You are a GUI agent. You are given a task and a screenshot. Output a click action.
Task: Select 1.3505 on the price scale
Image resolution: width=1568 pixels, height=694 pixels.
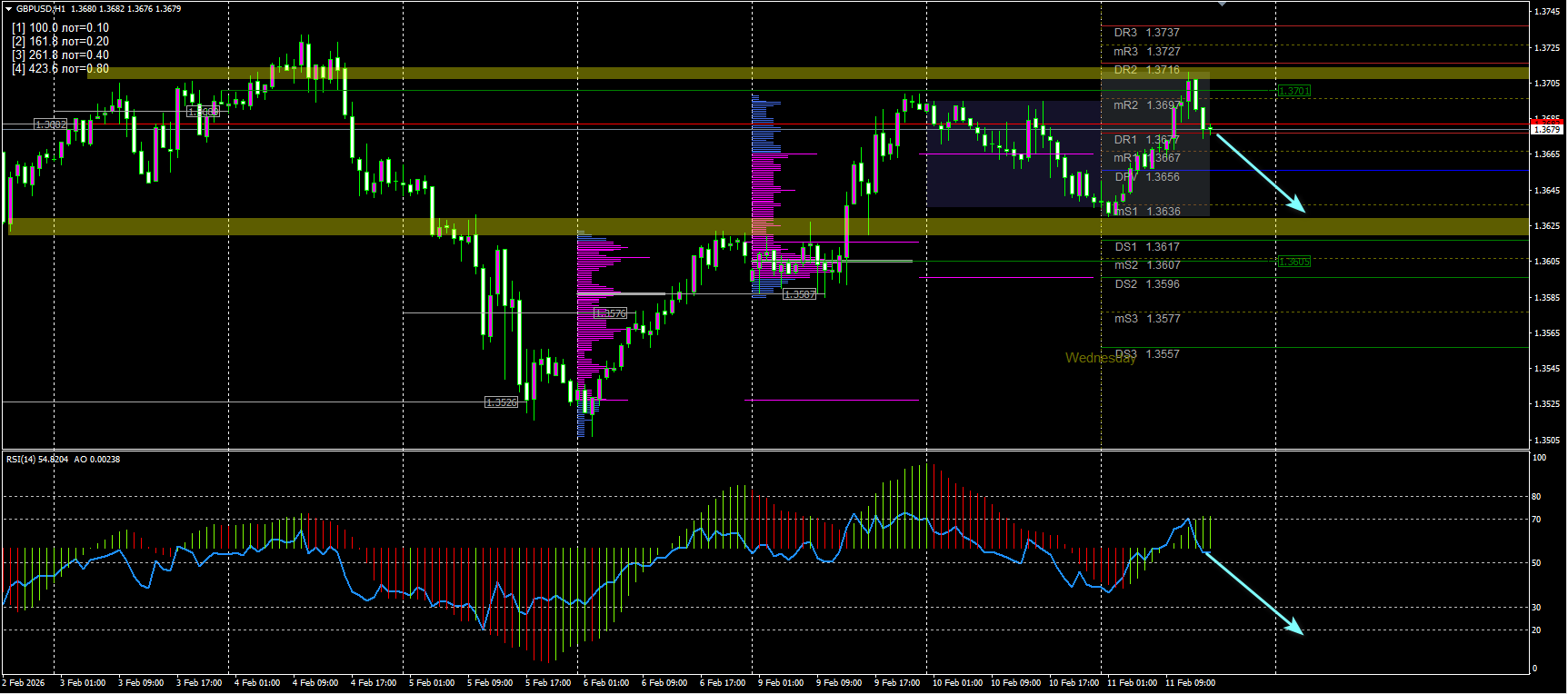[x=1547, y=441]
